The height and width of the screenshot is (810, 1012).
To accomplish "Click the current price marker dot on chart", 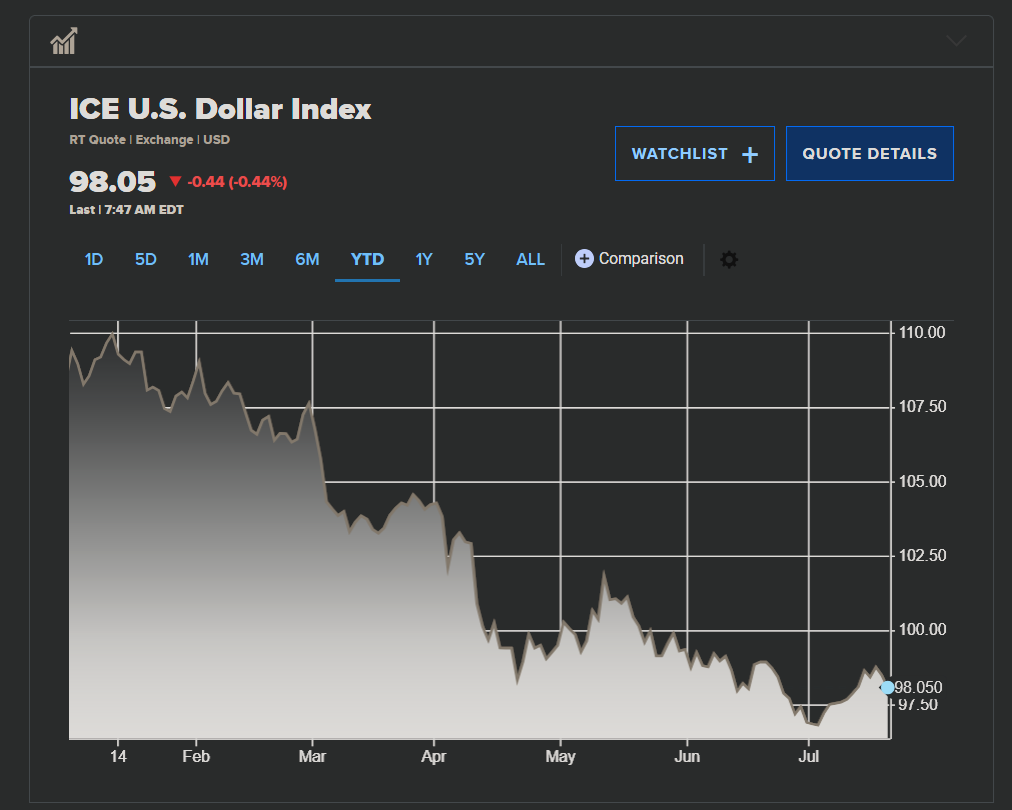I will [887, 688].
